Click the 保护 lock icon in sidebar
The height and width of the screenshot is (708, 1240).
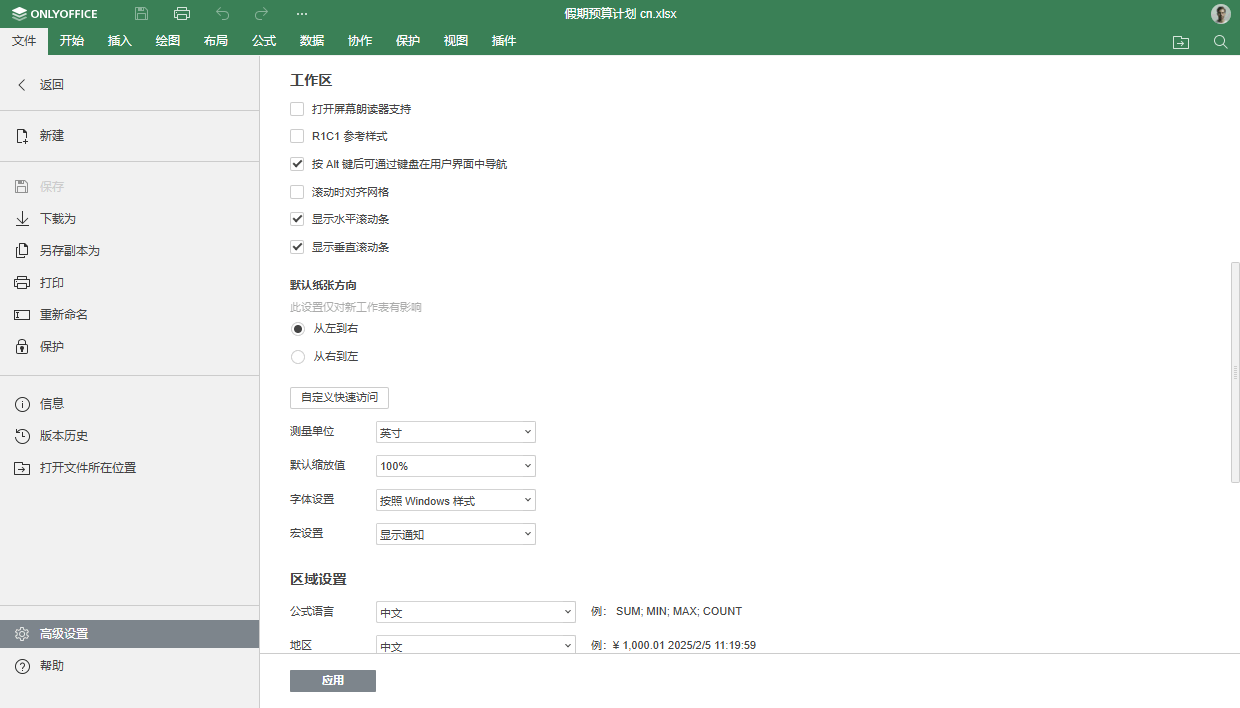(x=22, y=346)
